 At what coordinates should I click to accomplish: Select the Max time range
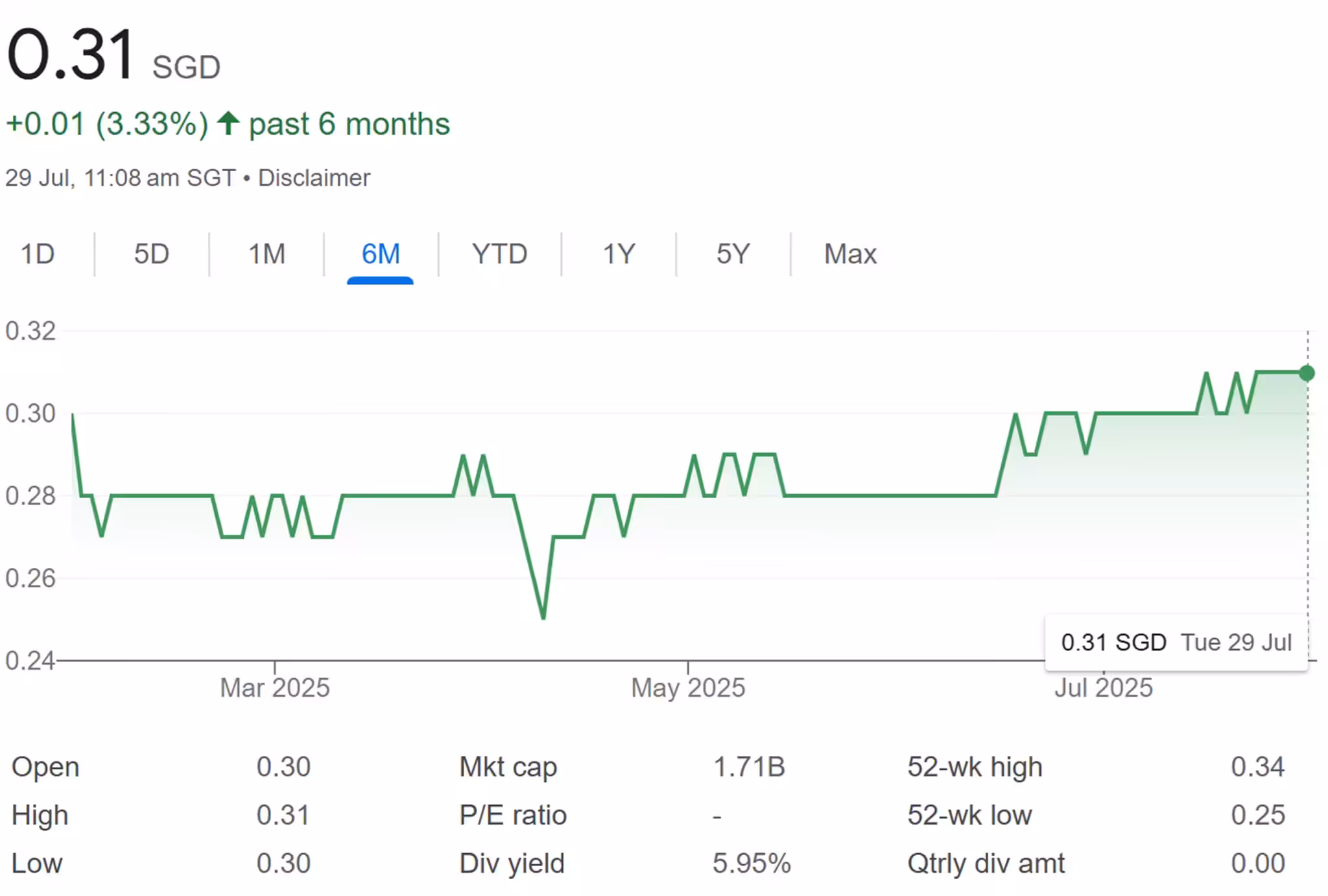[850, 253]
